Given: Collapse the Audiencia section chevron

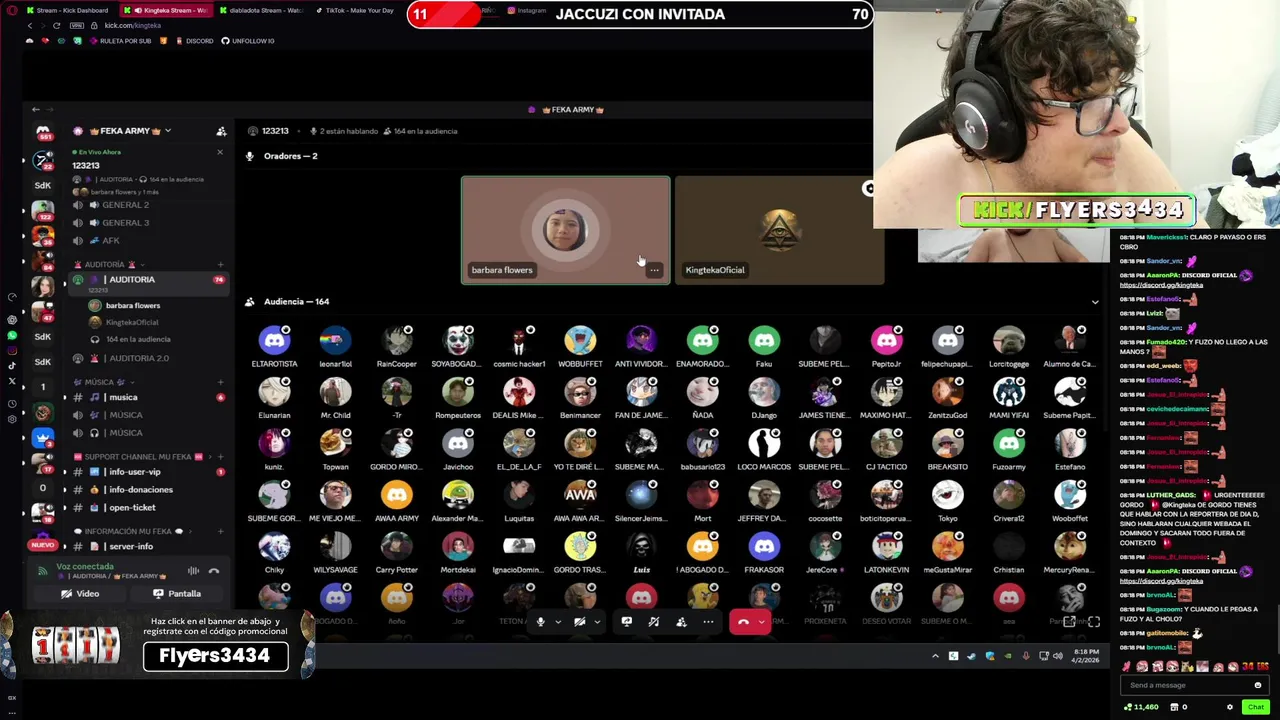Looking at the screenshot, I should pos(1094,302).
